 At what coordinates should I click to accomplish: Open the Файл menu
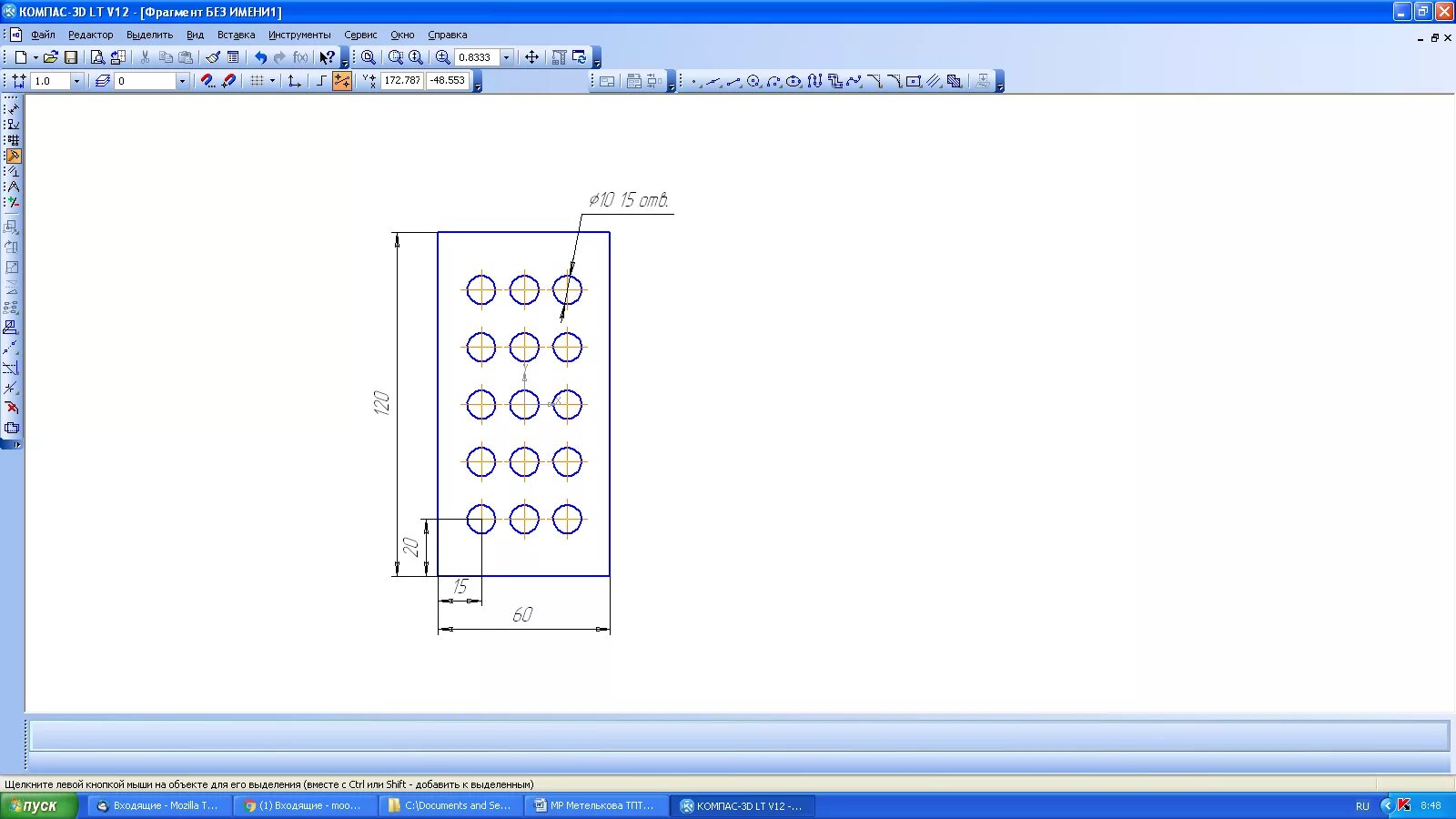tap(43, 35)
